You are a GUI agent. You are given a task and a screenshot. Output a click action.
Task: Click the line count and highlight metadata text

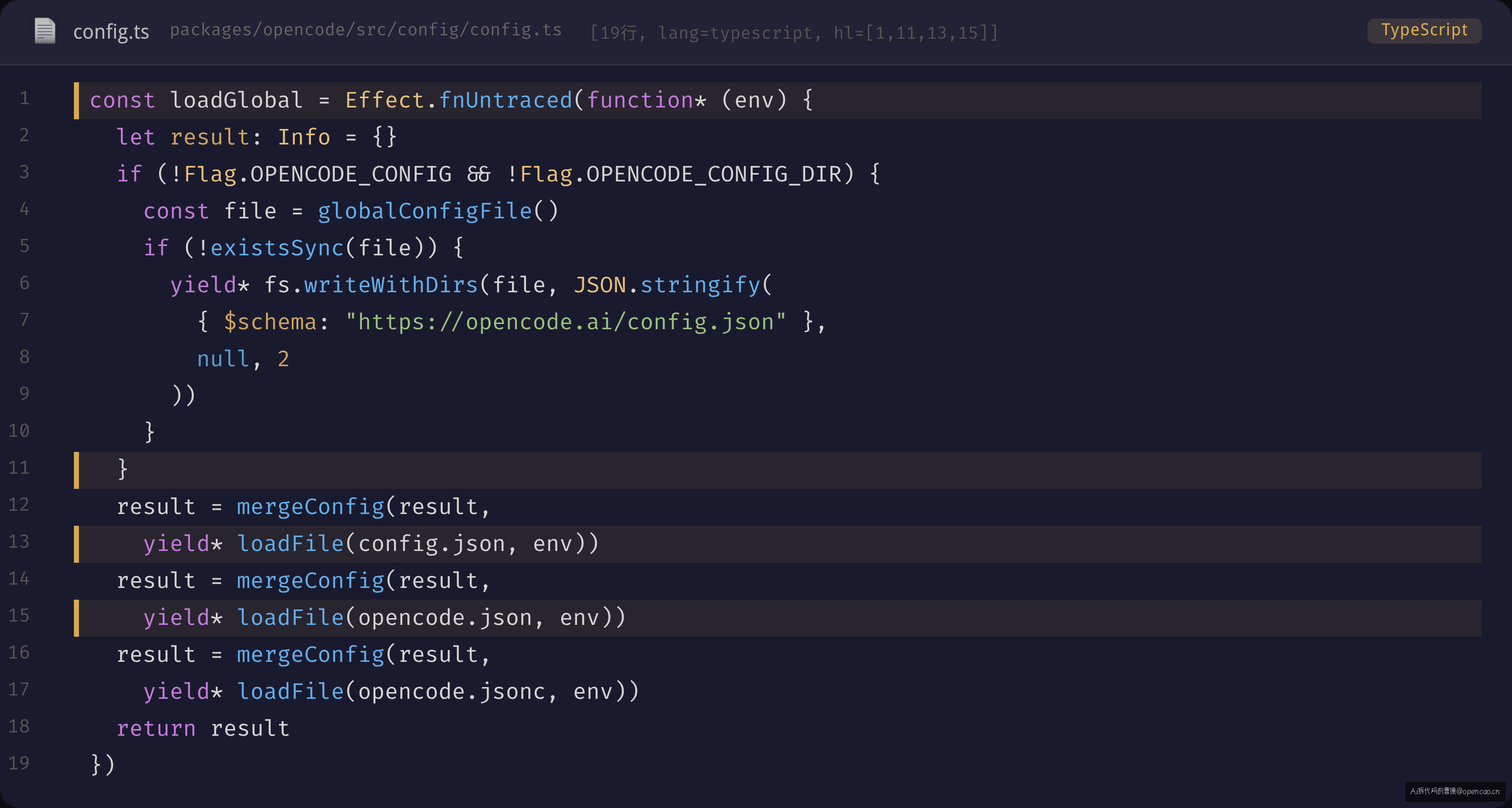793,33
